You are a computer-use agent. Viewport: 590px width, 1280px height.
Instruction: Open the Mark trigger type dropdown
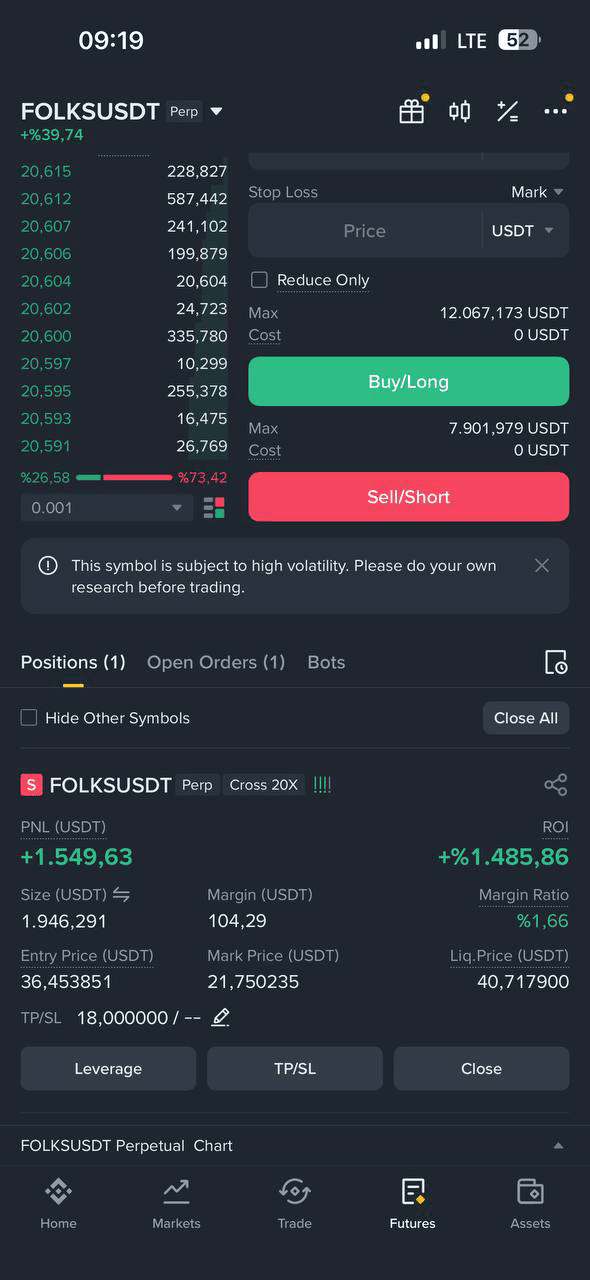point(538,192)
